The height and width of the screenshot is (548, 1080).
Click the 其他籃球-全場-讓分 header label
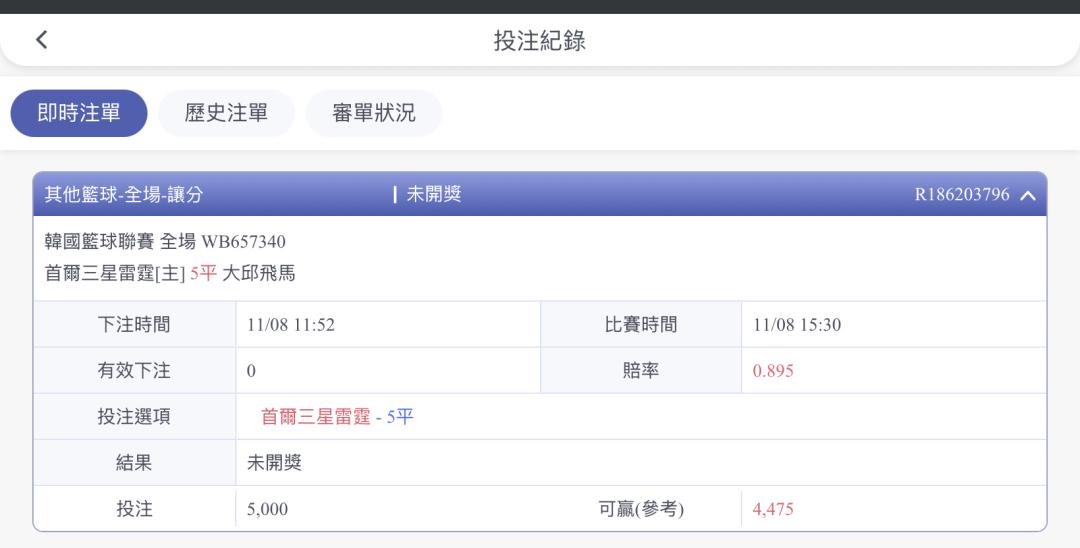point(124,195)
